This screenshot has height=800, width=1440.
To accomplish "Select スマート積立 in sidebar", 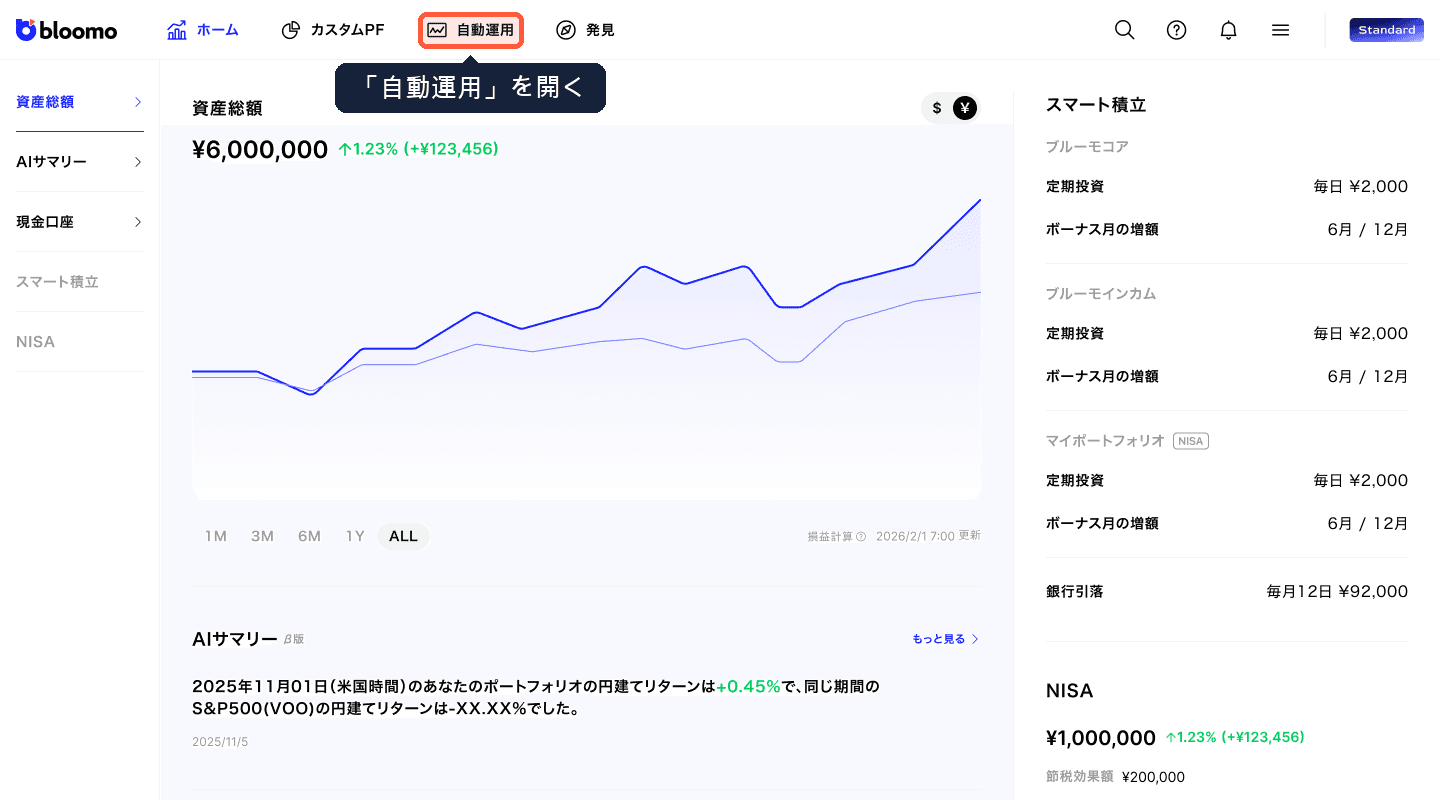I will click(80, 282).
